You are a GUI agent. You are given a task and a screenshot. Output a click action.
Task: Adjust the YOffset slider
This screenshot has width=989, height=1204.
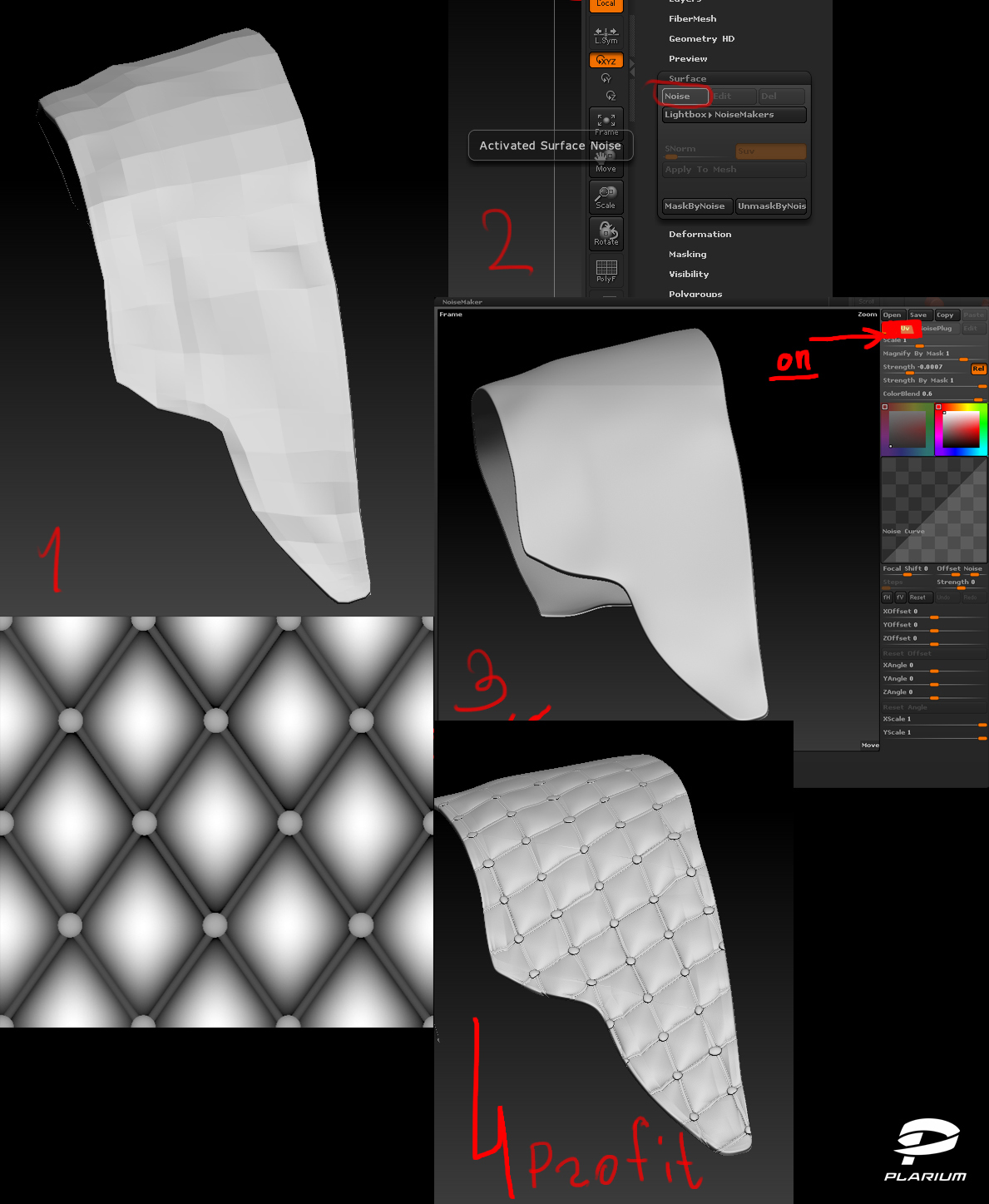[x=934, y=627]
